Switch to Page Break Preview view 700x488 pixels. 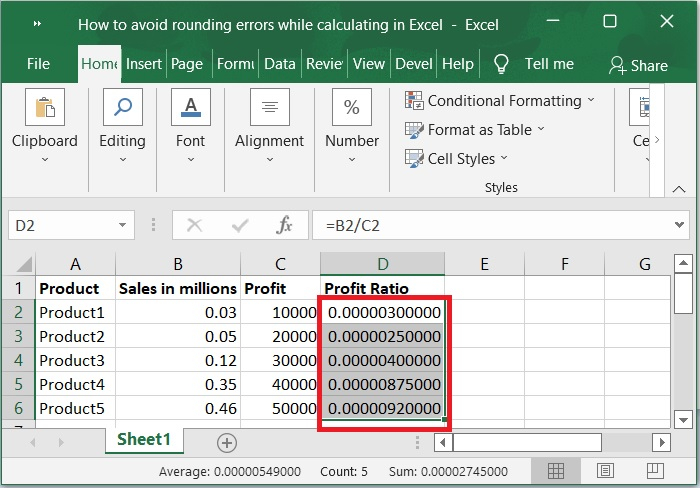point(653,470)
